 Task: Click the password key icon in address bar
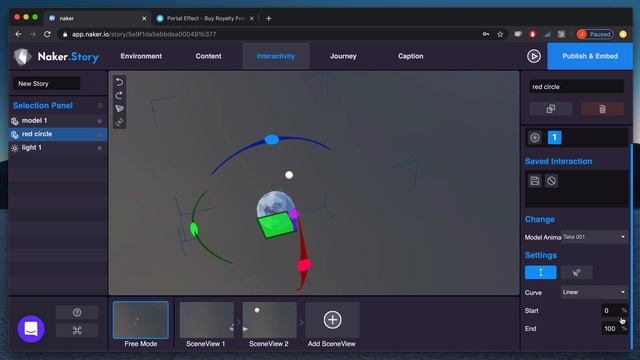(486, 34)
